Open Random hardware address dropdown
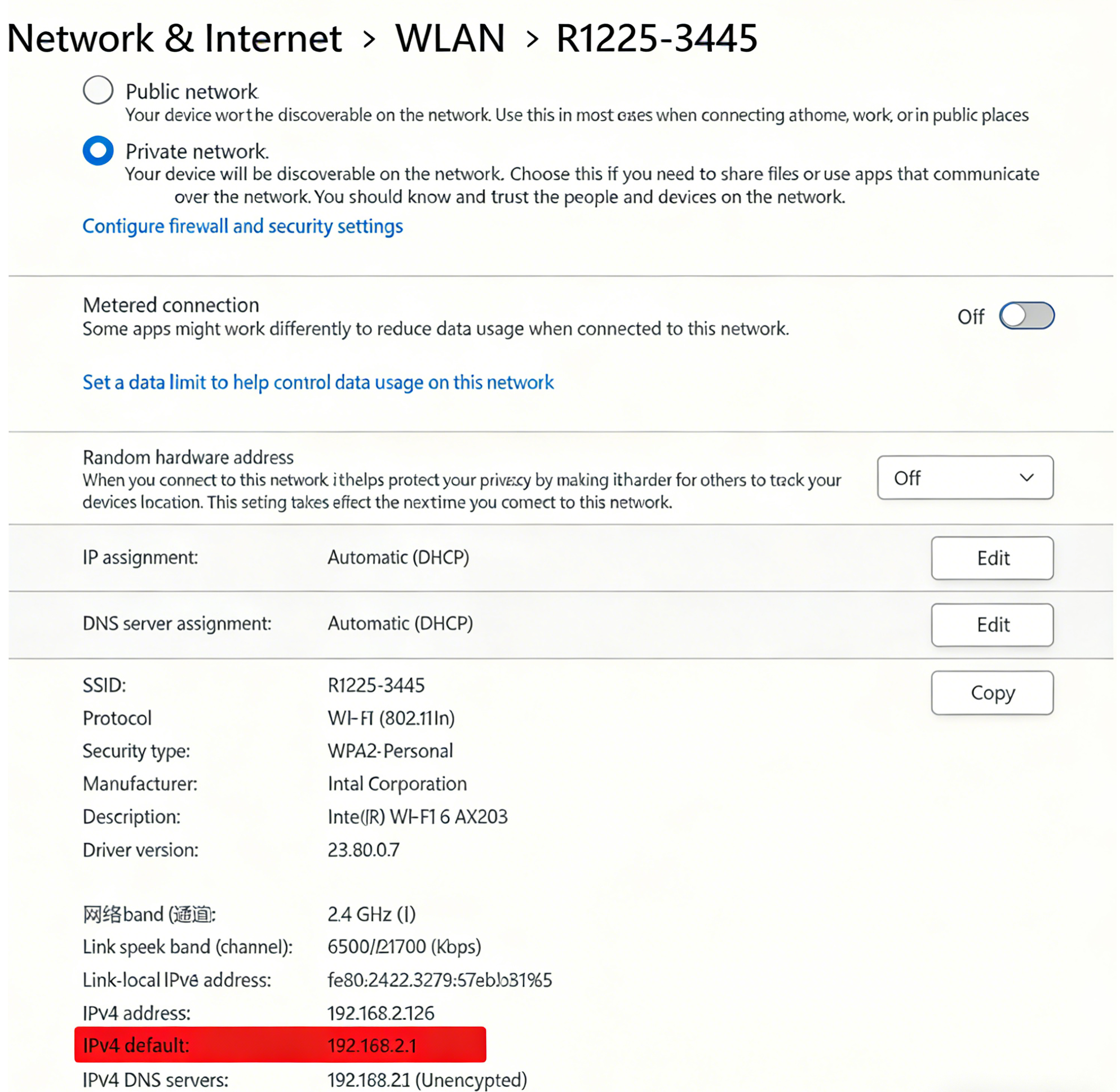 point(964,478)
